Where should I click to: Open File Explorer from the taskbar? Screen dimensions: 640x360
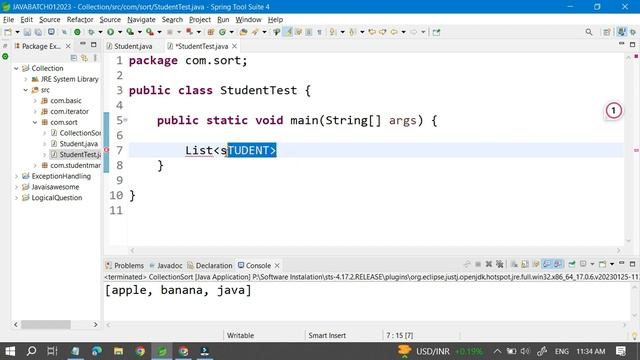pos(118,351)
